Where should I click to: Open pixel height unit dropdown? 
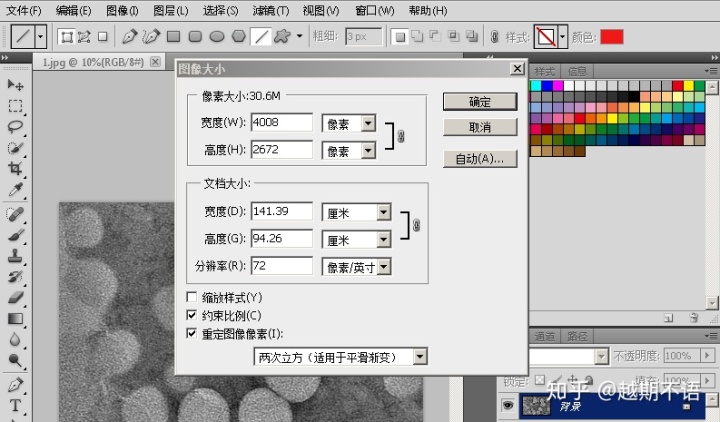(x=368, y=150)
